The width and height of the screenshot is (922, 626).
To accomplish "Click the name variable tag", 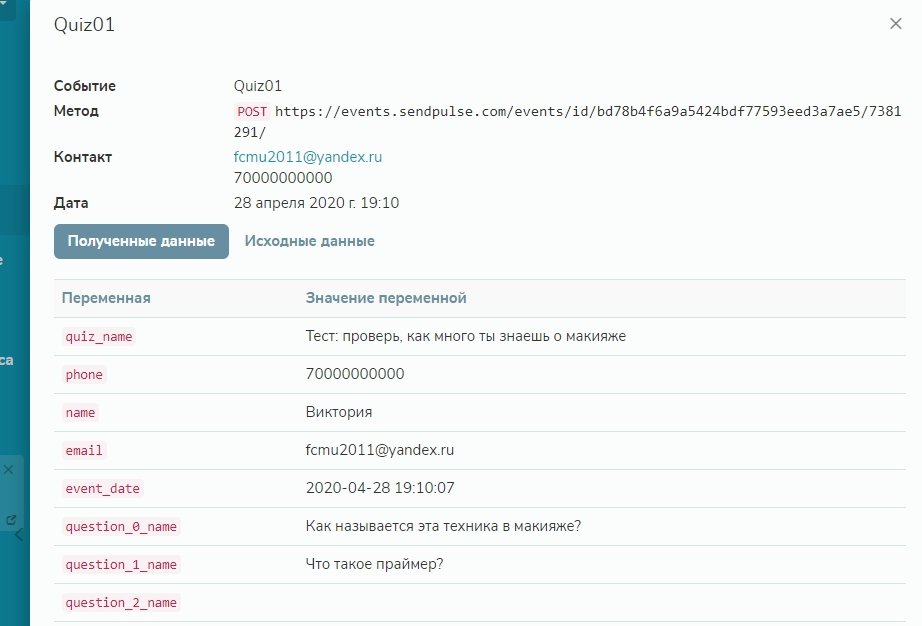I will 80,413.
